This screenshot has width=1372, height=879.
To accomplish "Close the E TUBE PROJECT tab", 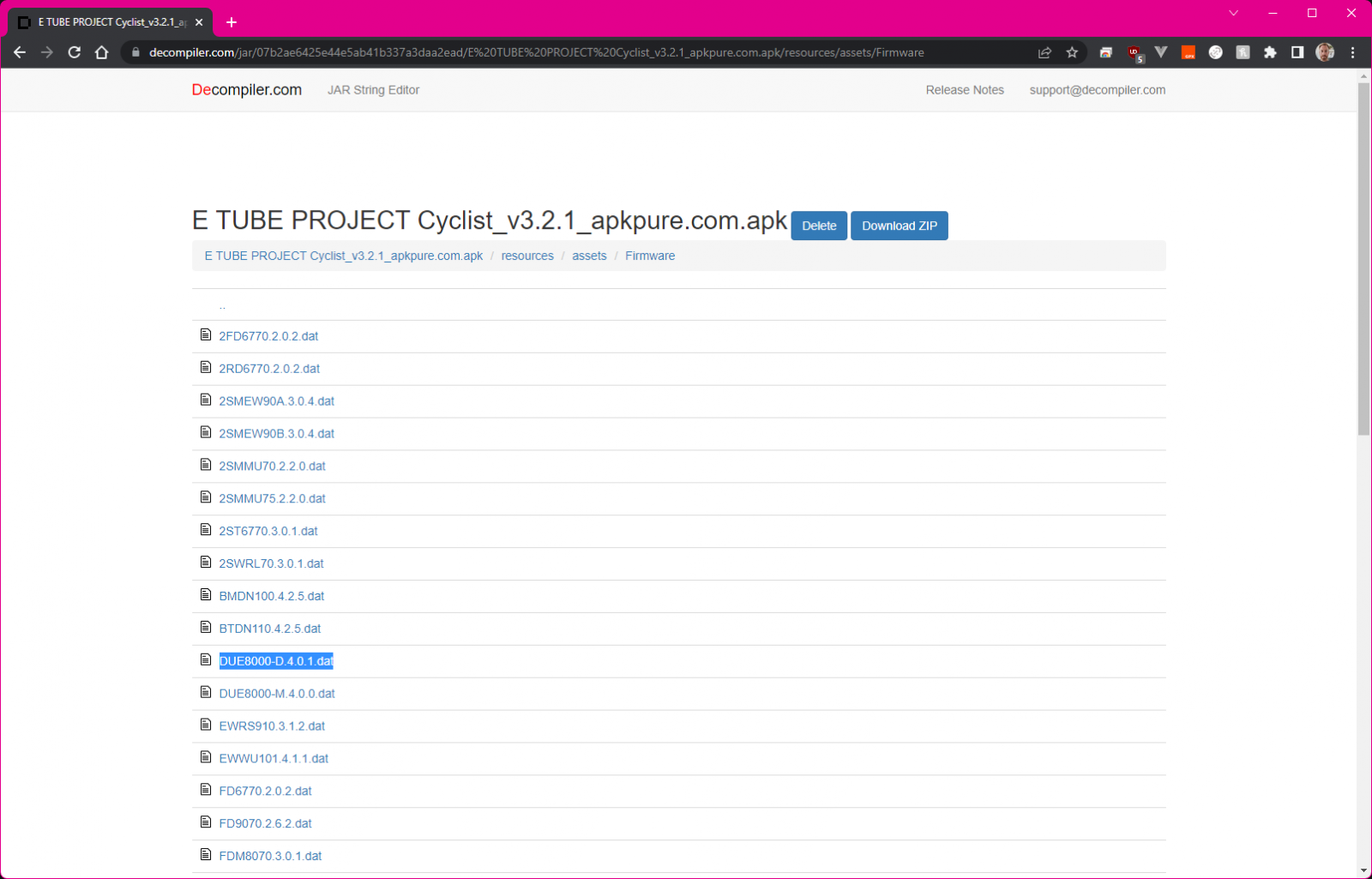I will pos(199,22).
